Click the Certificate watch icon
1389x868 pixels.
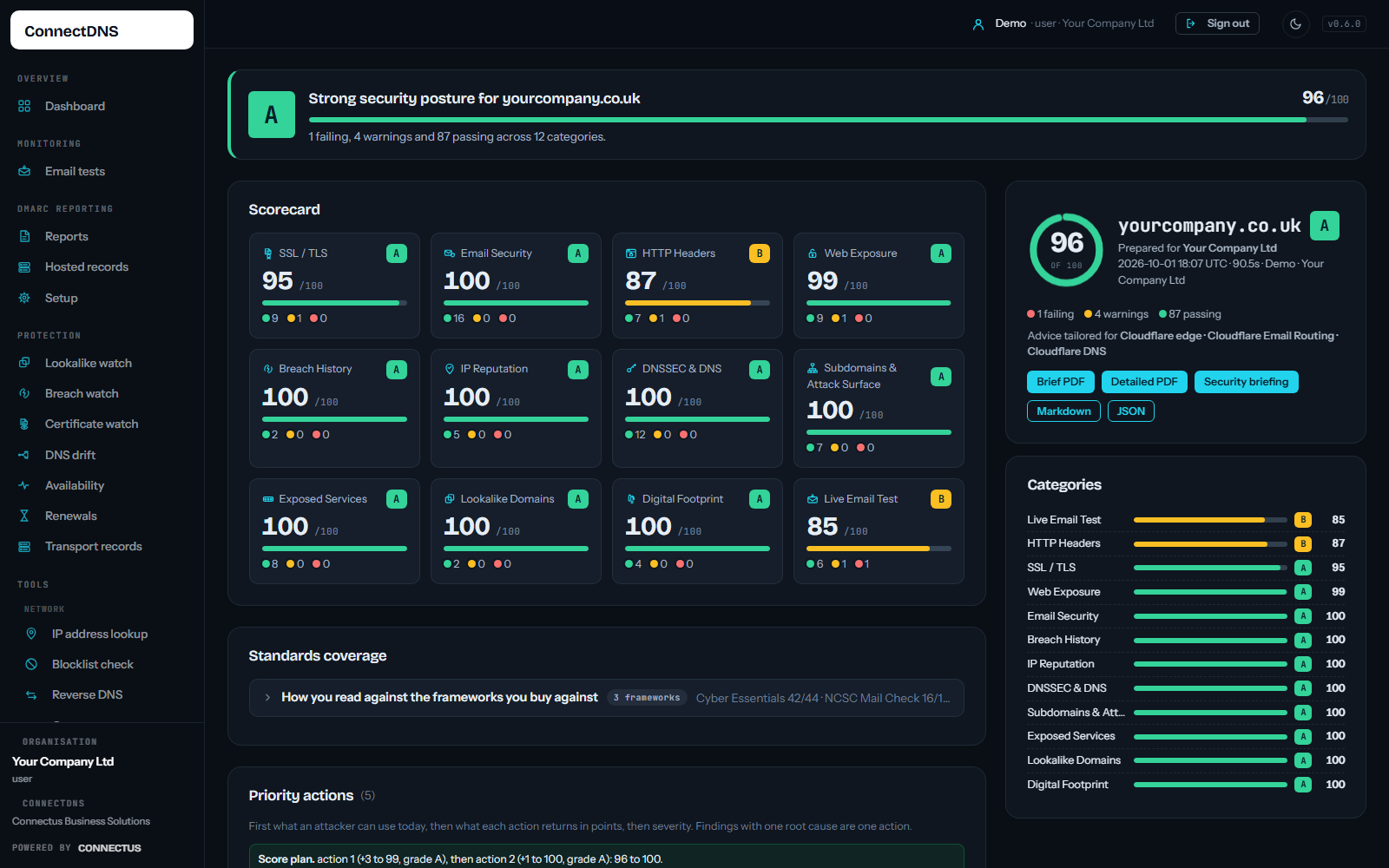(24, 424)
